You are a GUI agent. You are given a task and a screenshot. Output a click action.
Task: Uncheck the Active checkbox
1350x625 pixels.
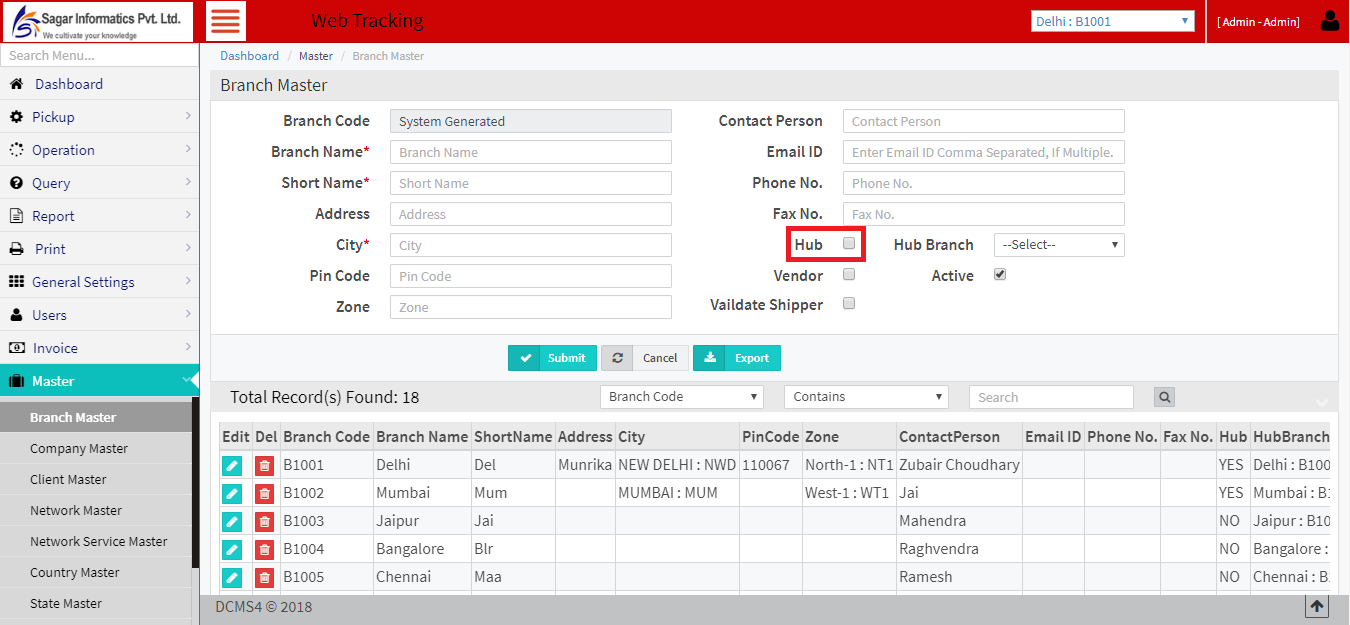(x=999, y=273)
